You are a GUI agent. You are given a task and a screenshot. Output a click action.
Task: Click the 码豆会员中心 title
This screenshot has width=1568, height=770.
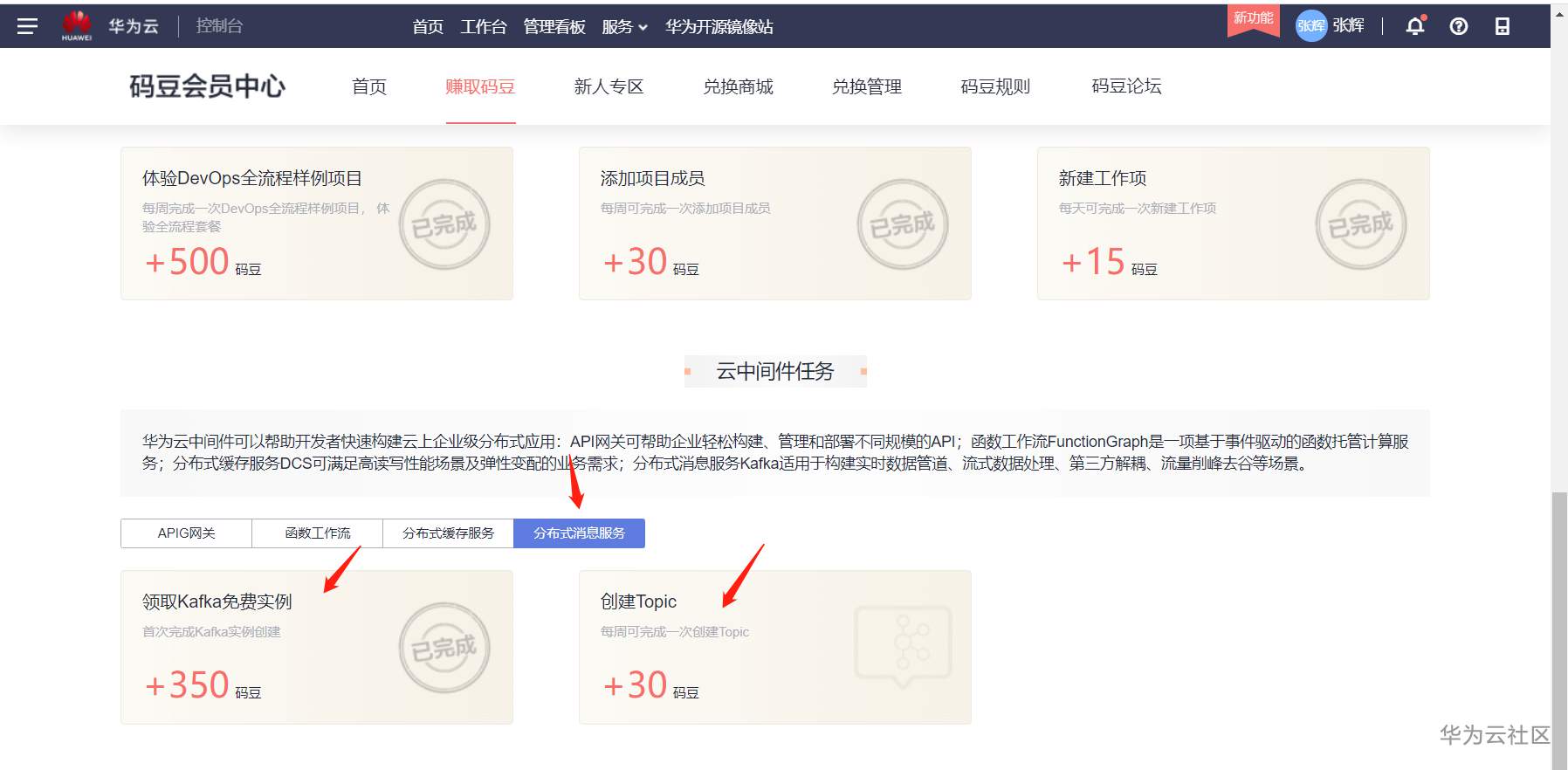[x=207, y=86]
